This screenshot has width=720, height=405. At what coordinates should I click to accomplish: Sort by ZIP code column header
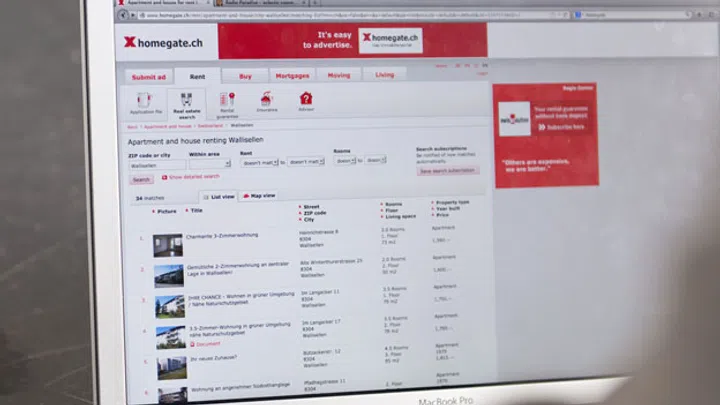(x=315, y=213)
